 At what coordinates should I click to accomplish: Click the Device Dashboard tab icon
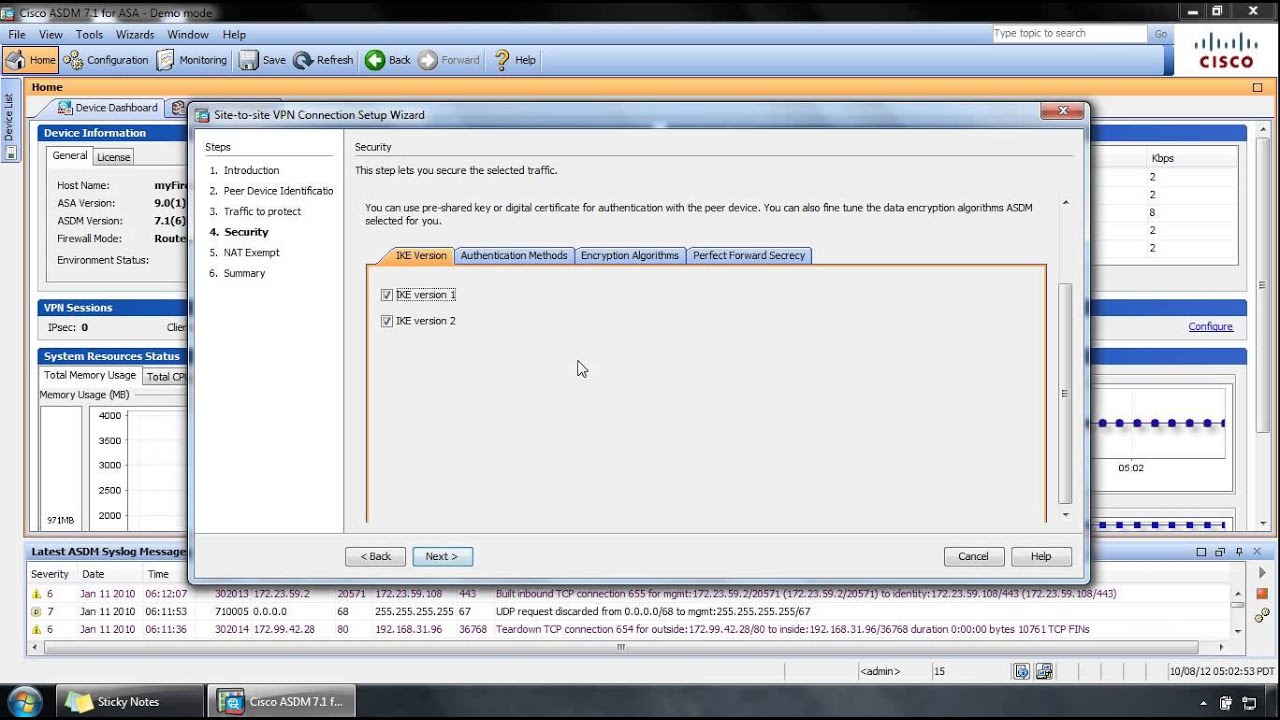pos(65,108)
